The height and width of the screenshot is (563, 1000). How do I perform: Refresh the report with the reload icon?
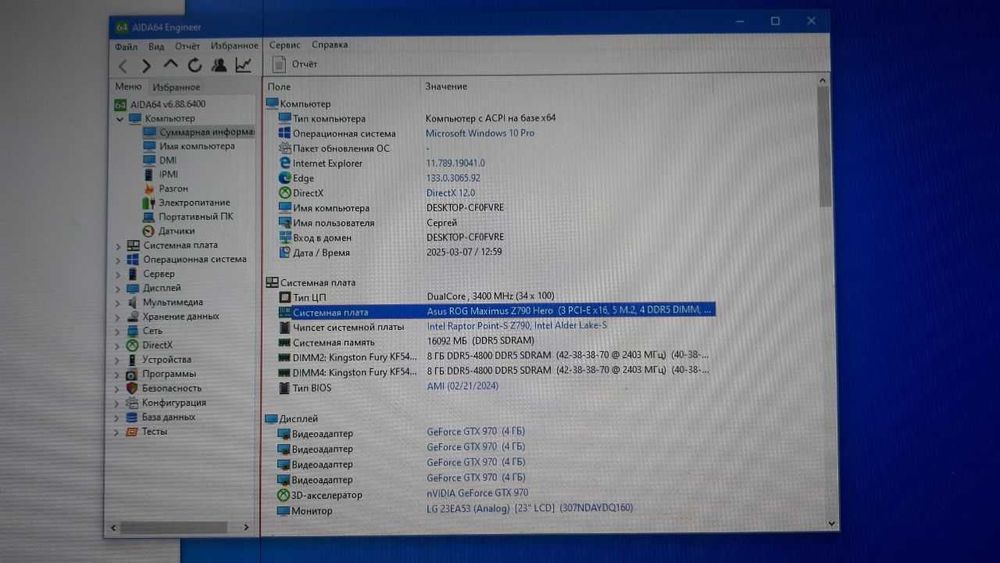click(195, 64)
